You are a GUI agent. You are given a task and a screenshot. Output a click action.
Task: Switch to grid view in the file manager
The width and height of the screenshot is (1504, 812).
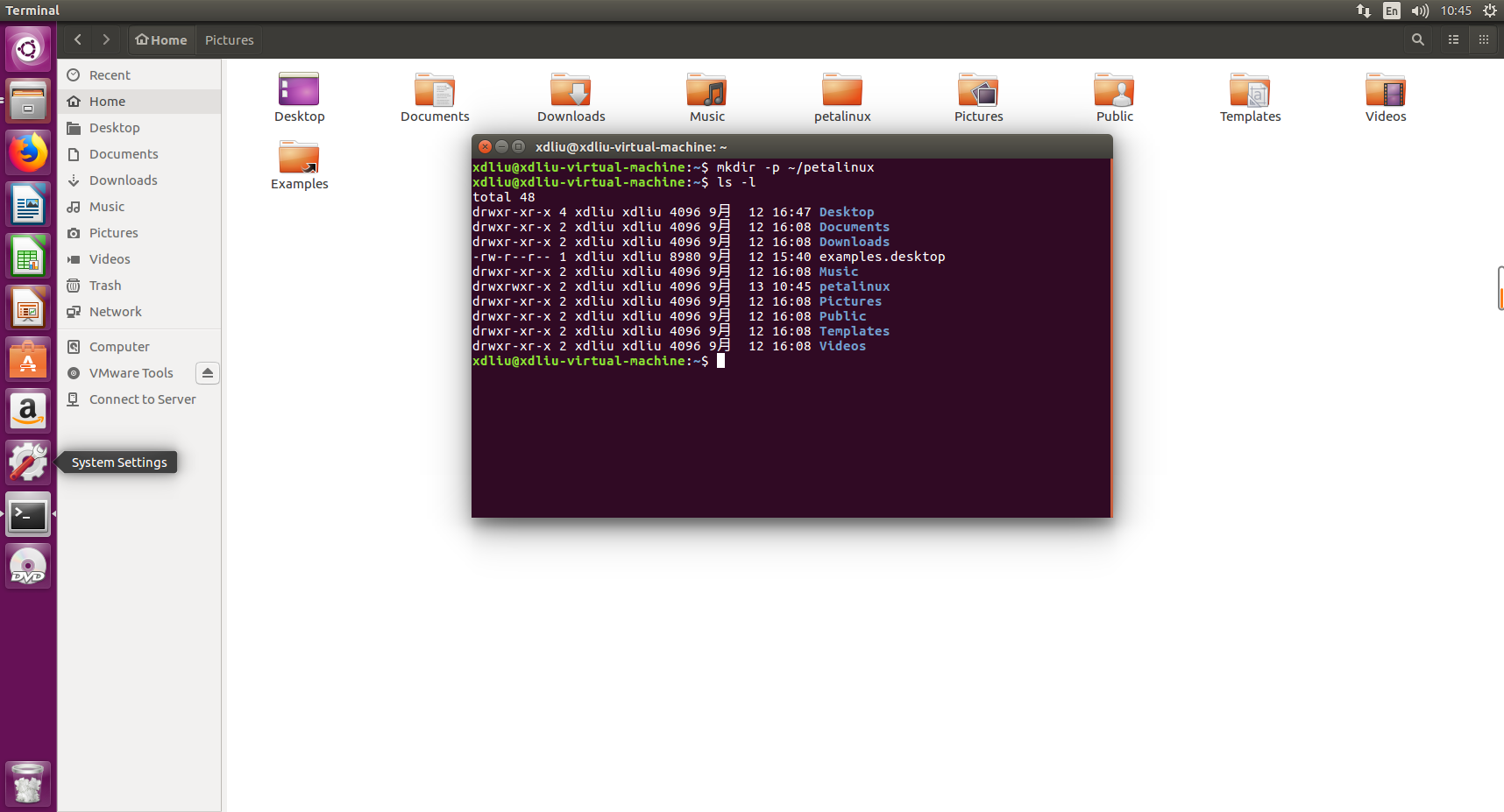1484,39
